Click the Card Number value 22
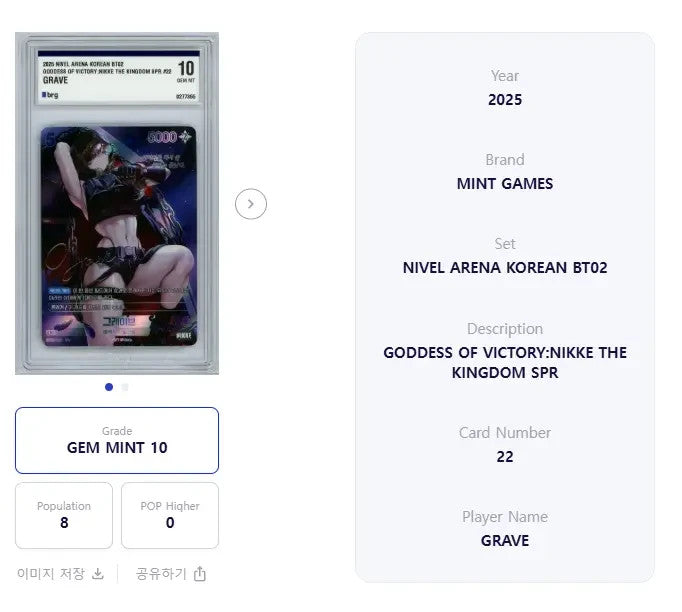 tap(505, 457)
